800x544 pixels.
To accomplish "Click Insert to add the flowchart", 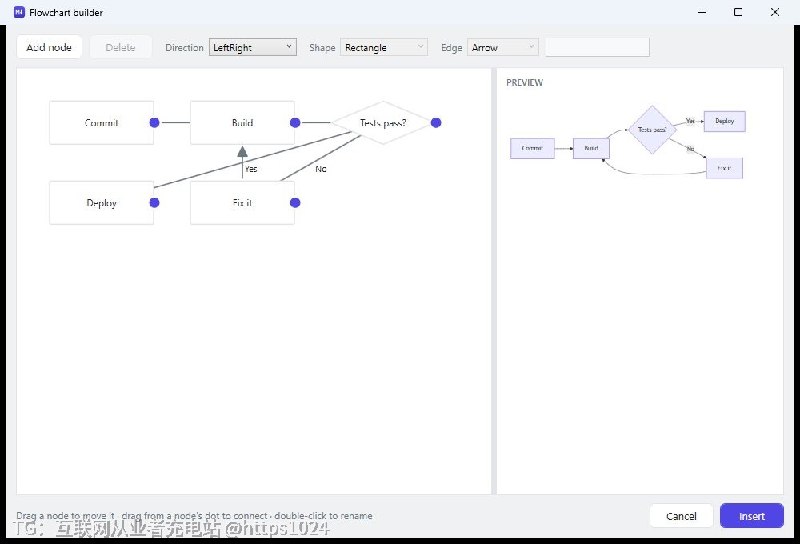I will (x=752, y=516).
